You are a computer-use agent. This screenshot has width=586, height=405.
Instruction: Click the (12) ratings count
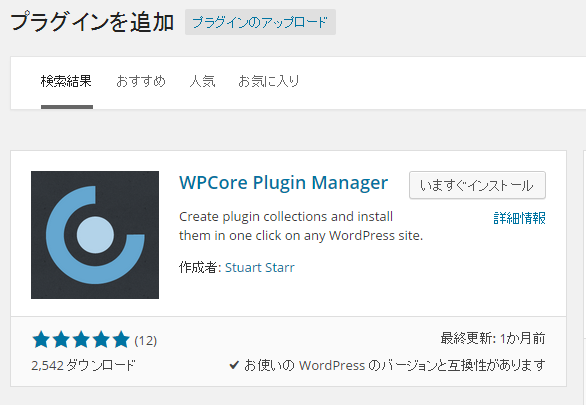146,340
